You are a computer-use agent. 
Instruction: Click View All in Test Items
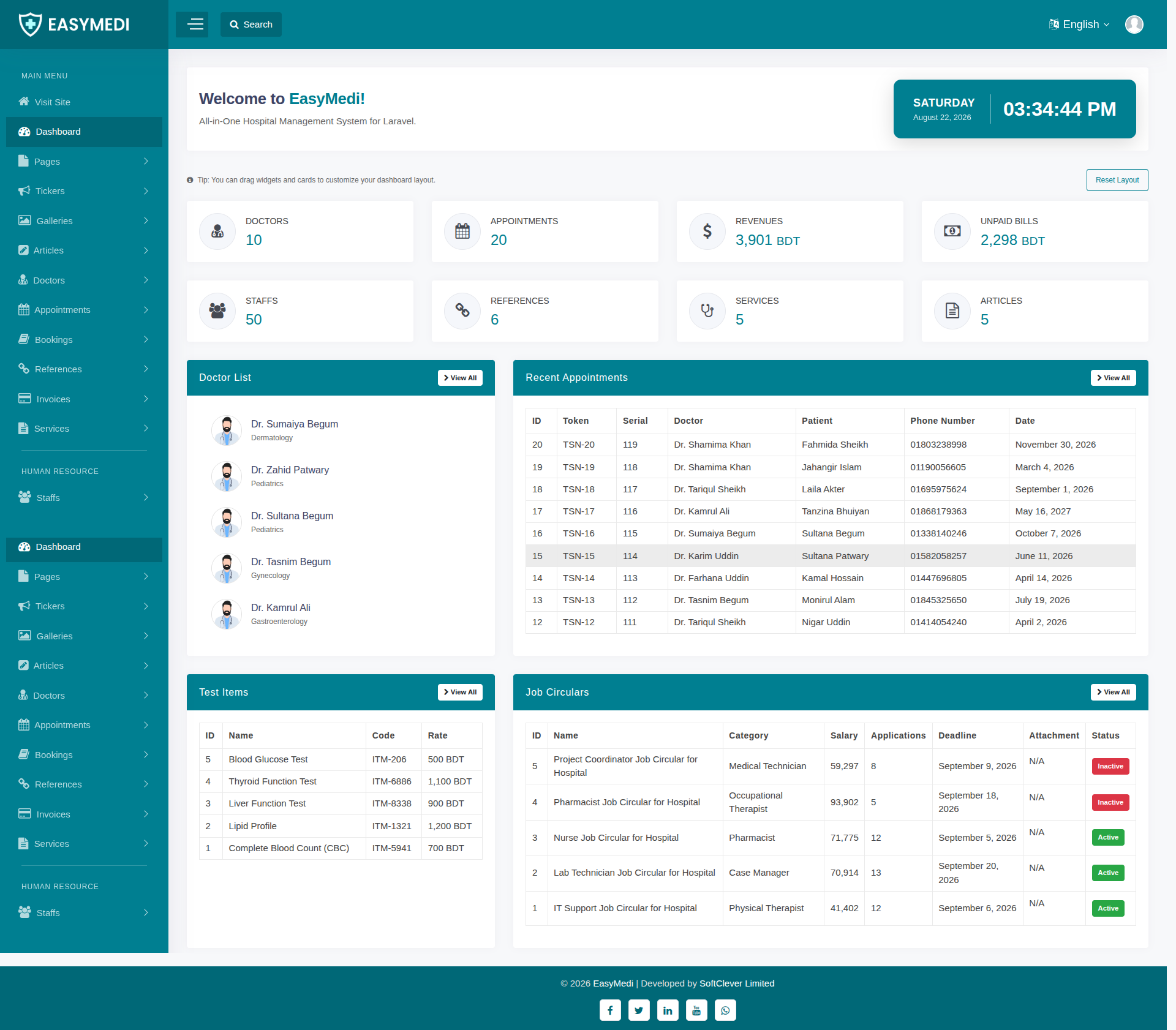coord(460,692)
